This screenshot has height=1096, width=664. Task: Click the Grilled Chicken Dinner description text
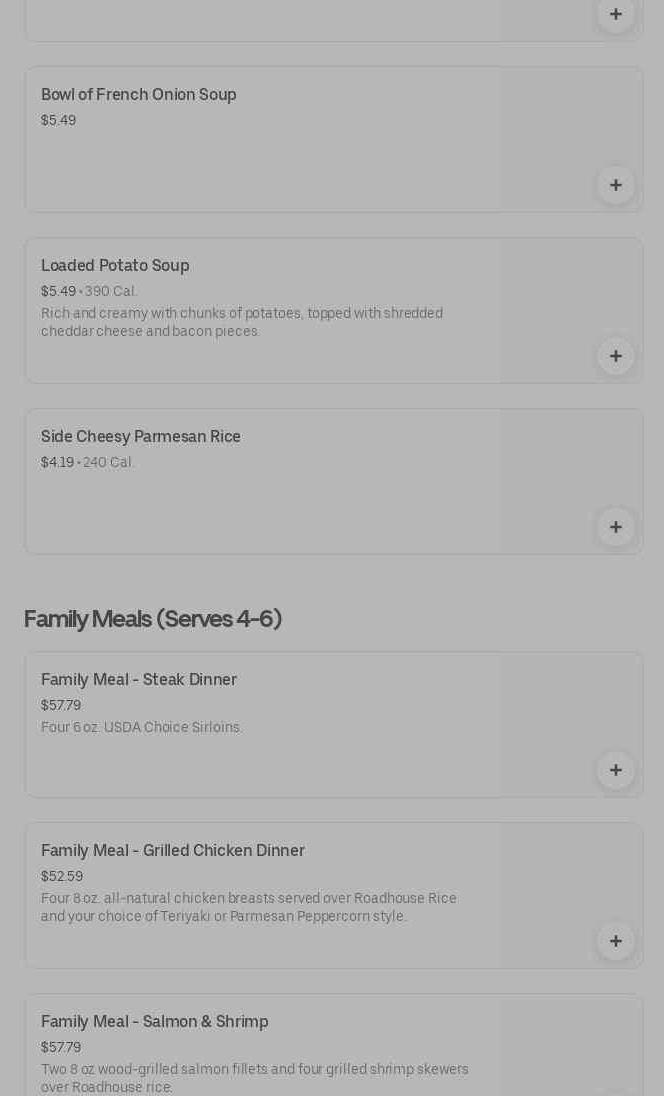(x=249, y=907)
